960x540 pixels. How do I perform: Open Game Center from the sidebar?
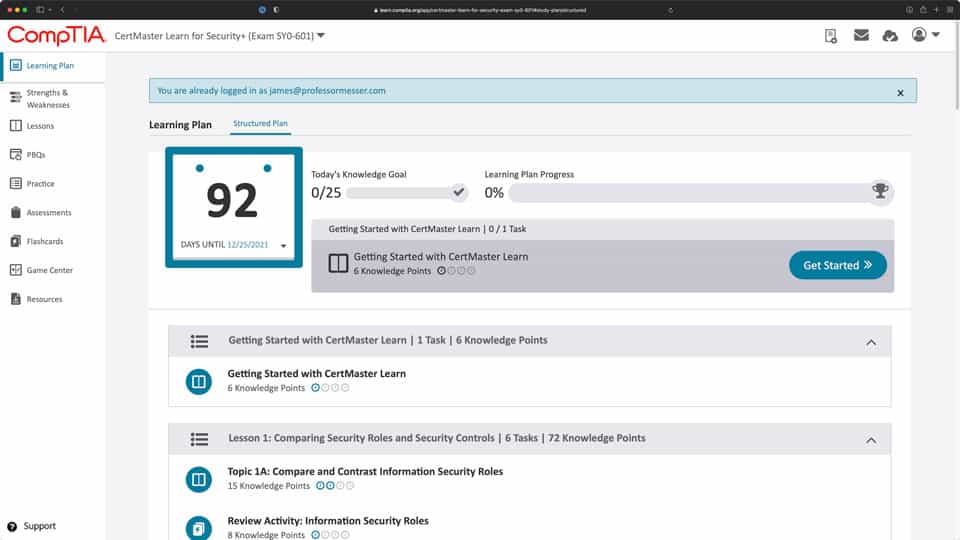[49, 270]
